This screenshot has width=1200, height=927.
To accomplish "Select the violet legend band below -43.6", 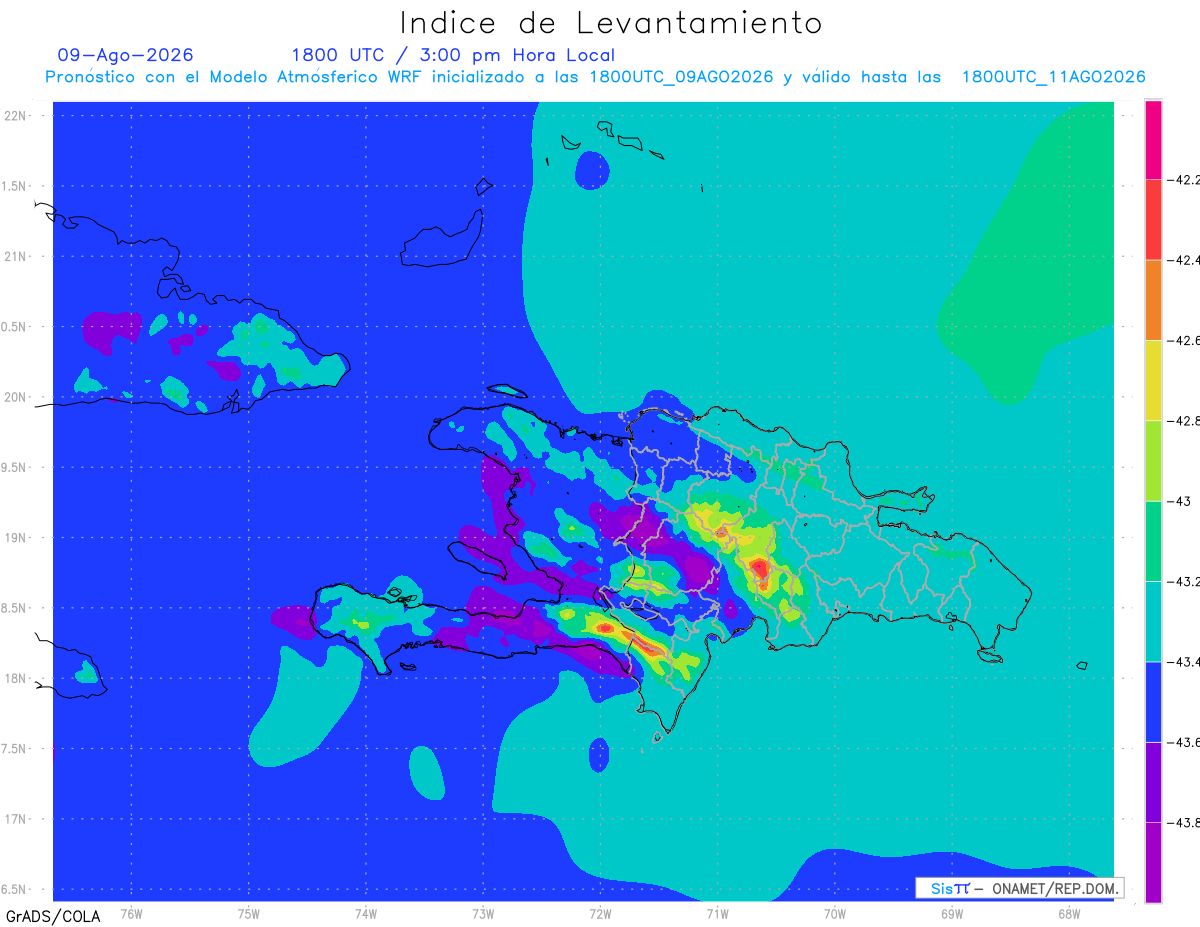I will click(1153, 782).
